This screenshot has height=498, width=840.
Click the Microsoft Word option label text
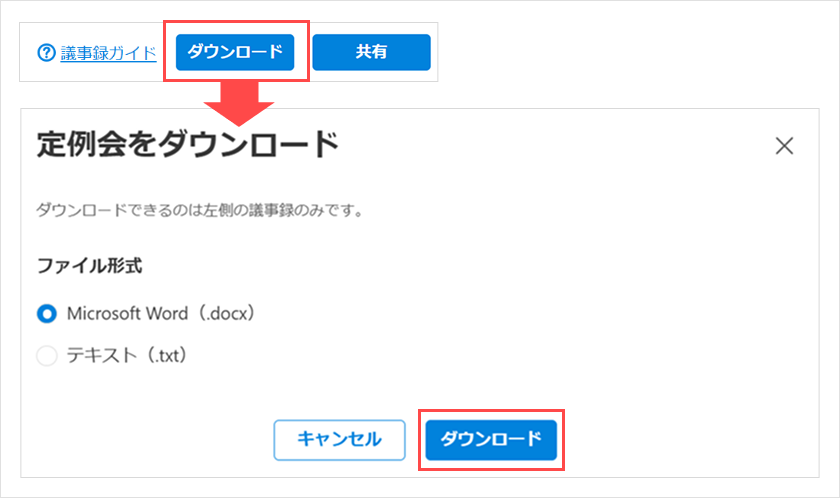point(127,314)
